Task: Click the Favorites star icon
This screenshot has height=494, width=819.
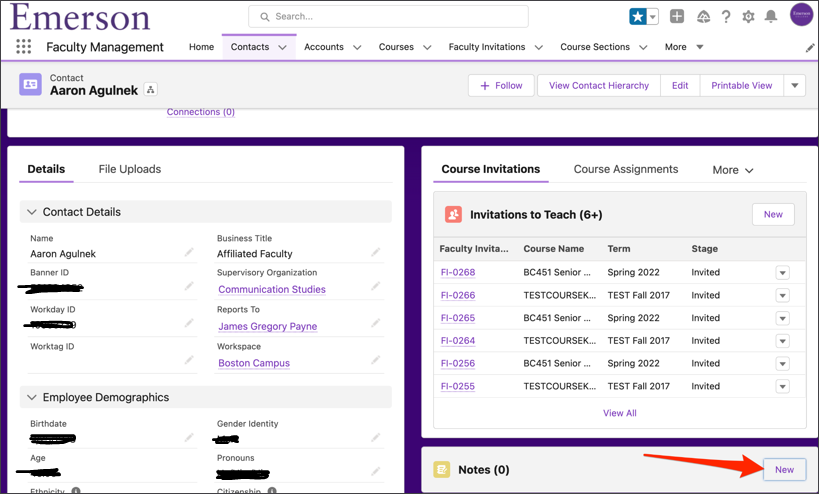Action: coord(638,17)
